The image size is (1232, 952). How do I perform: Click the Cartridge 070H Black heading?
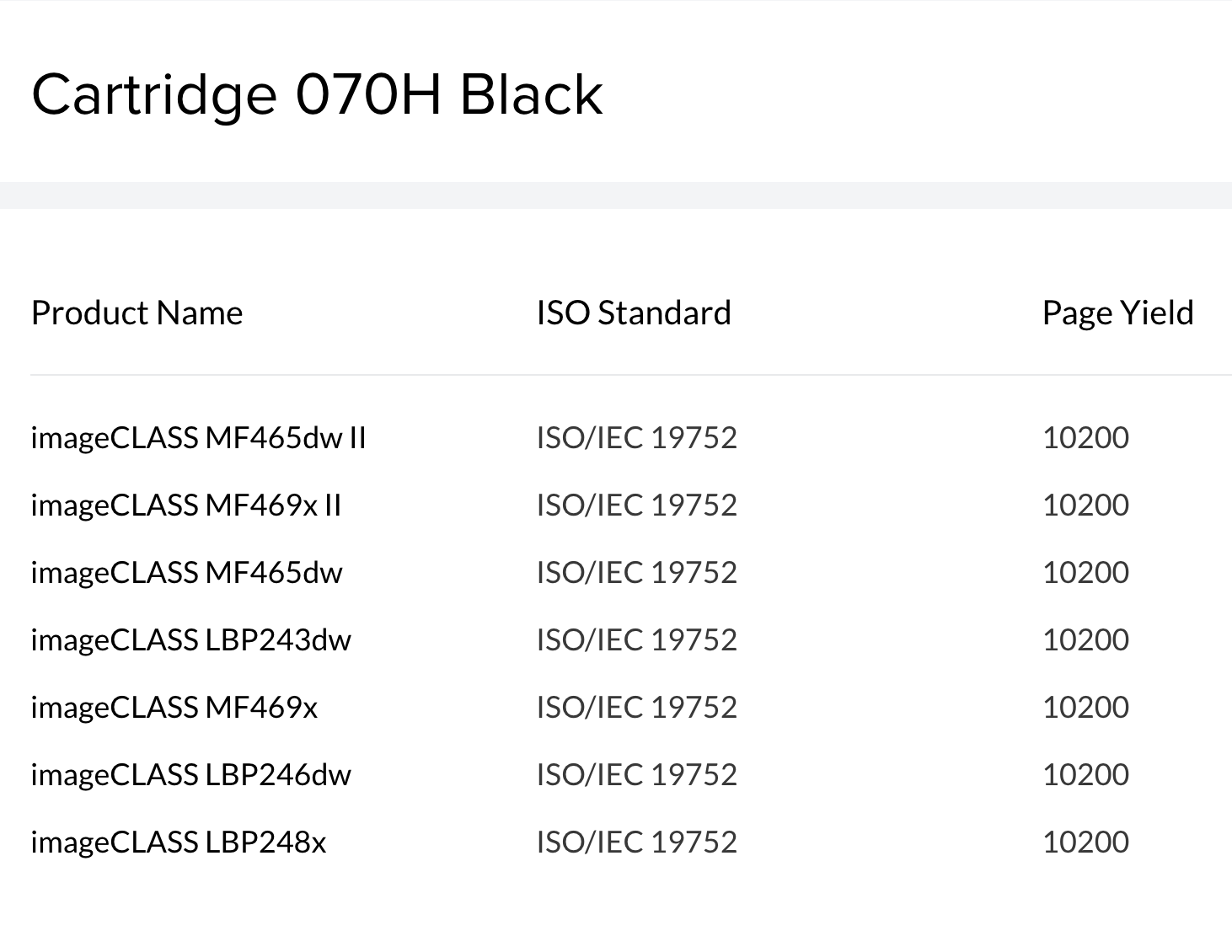pos(317,94)
